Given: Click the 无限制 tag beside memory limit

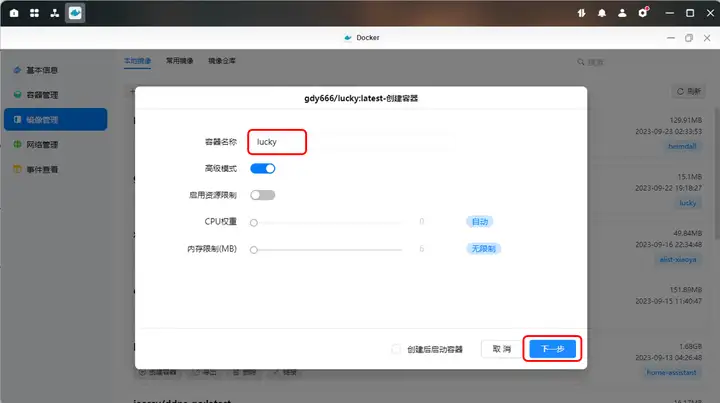Looking at the screenshot, I should (x=484, y=249).
